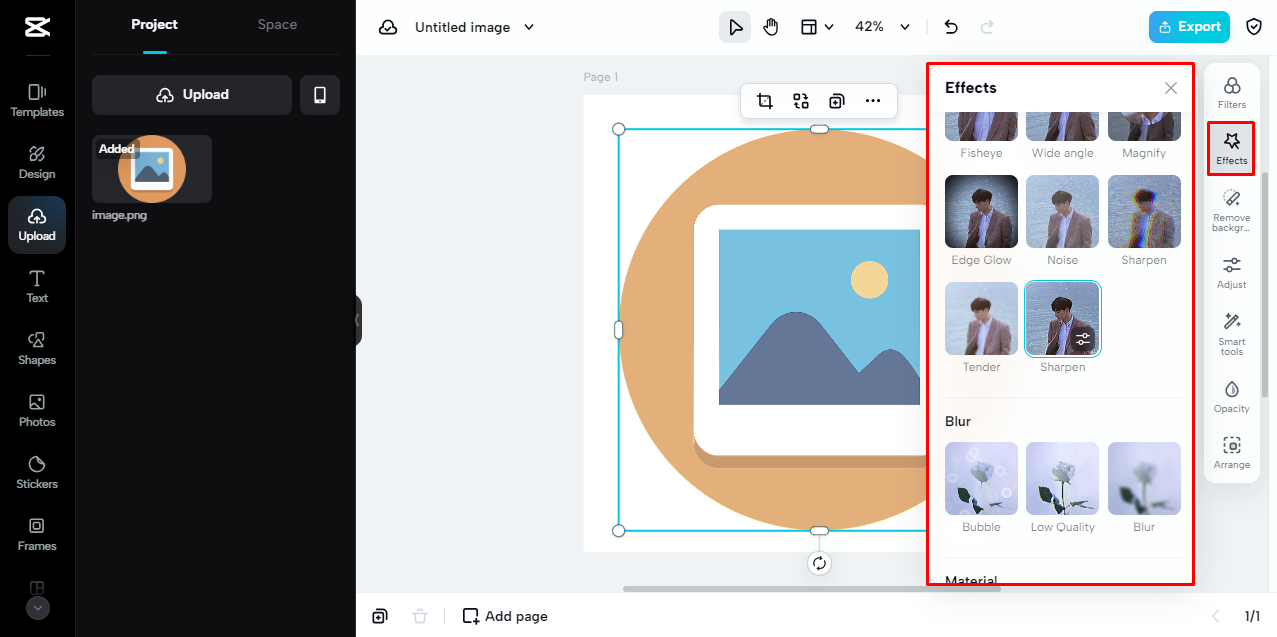Click the Add page button
Image resolution: width=1277 pixels, height=637 pixels.
pos(505,616)
